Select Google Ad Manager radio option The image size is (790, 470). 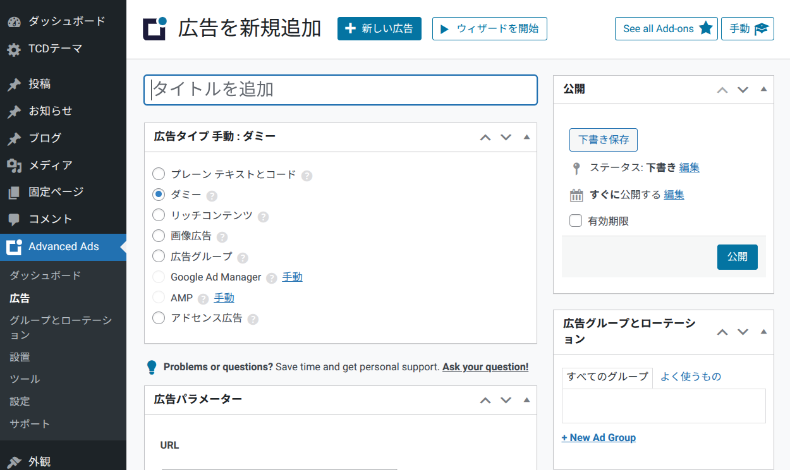(159, 277)
